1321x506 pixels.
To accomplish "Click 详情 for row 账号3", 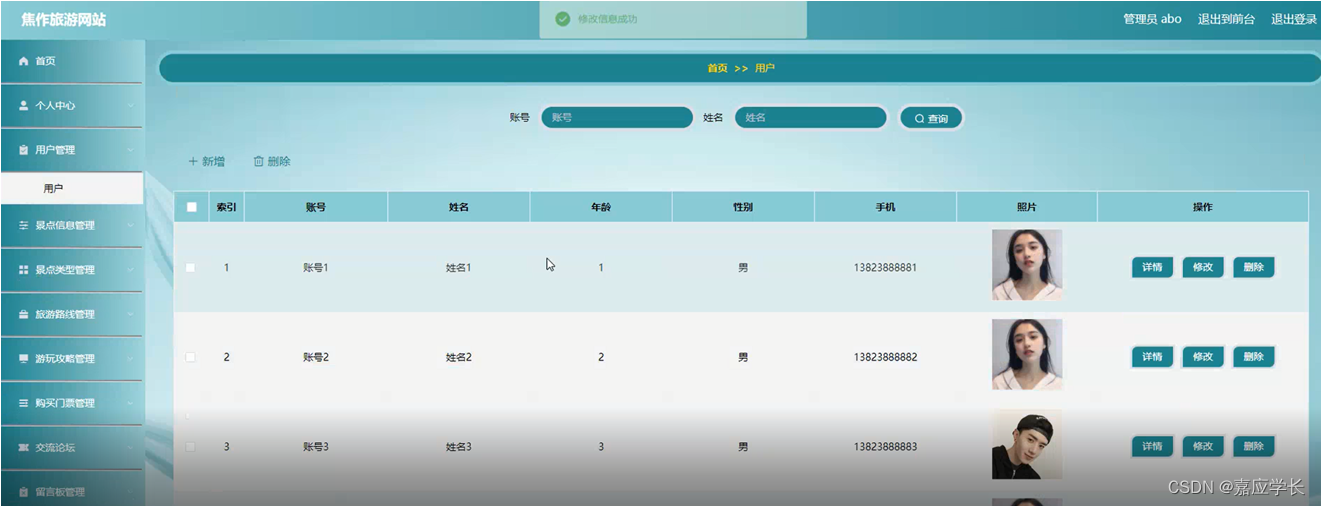I will (1152, 447).
